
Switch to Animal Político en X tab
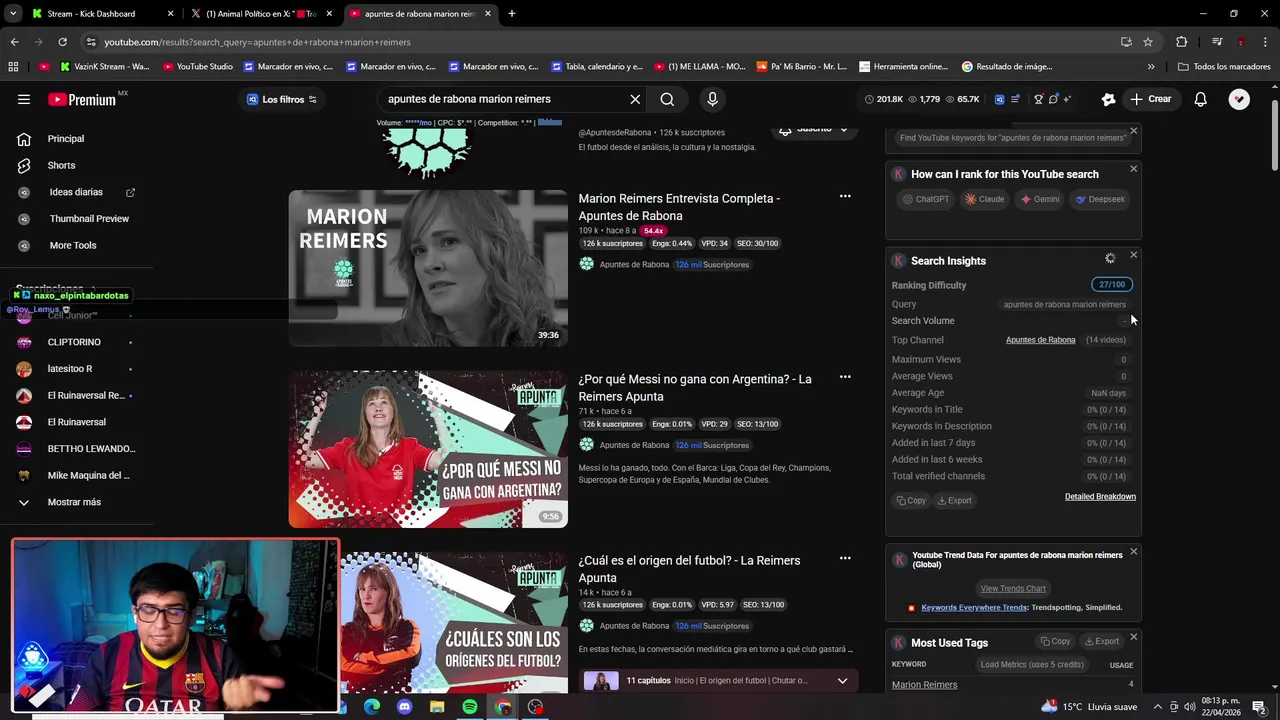click(x=260, y=14)
